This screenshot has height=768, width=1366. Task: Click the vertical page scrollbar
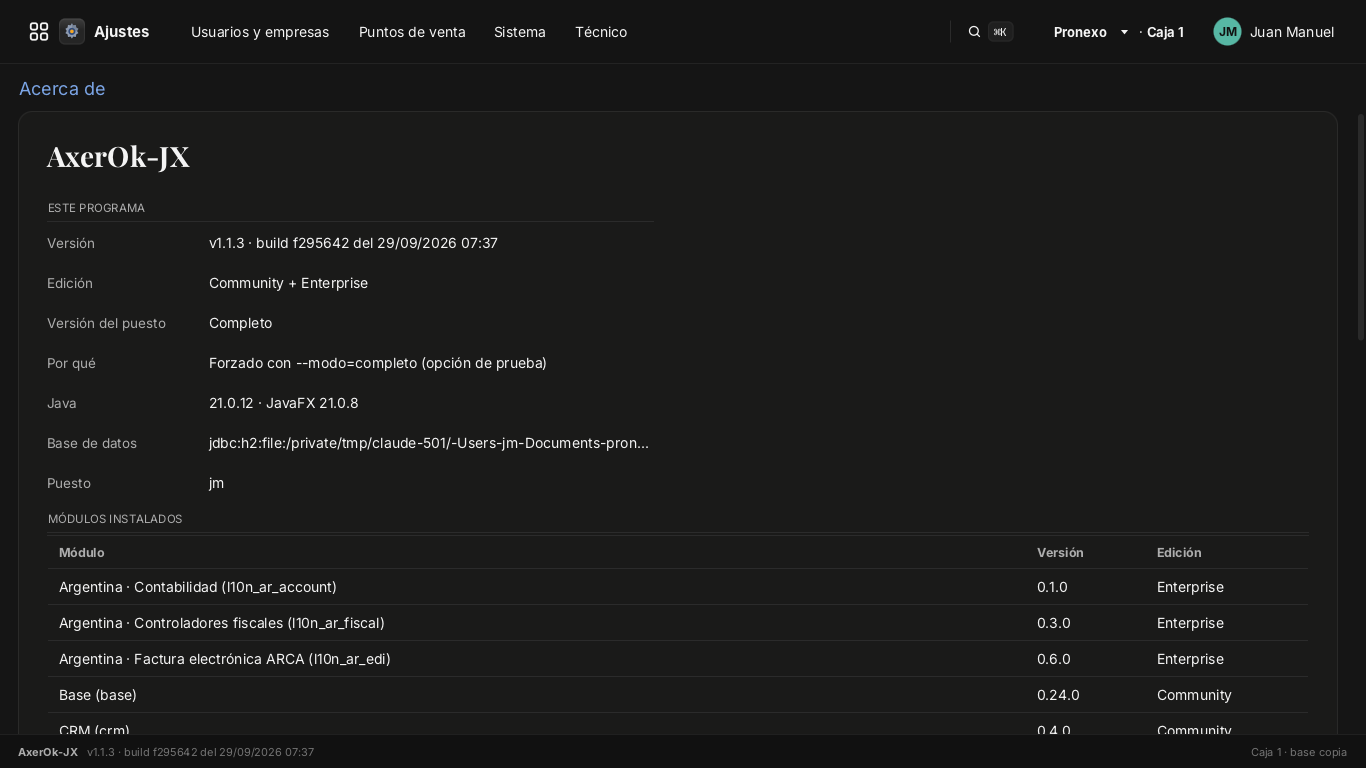[x=1360, y=228]
